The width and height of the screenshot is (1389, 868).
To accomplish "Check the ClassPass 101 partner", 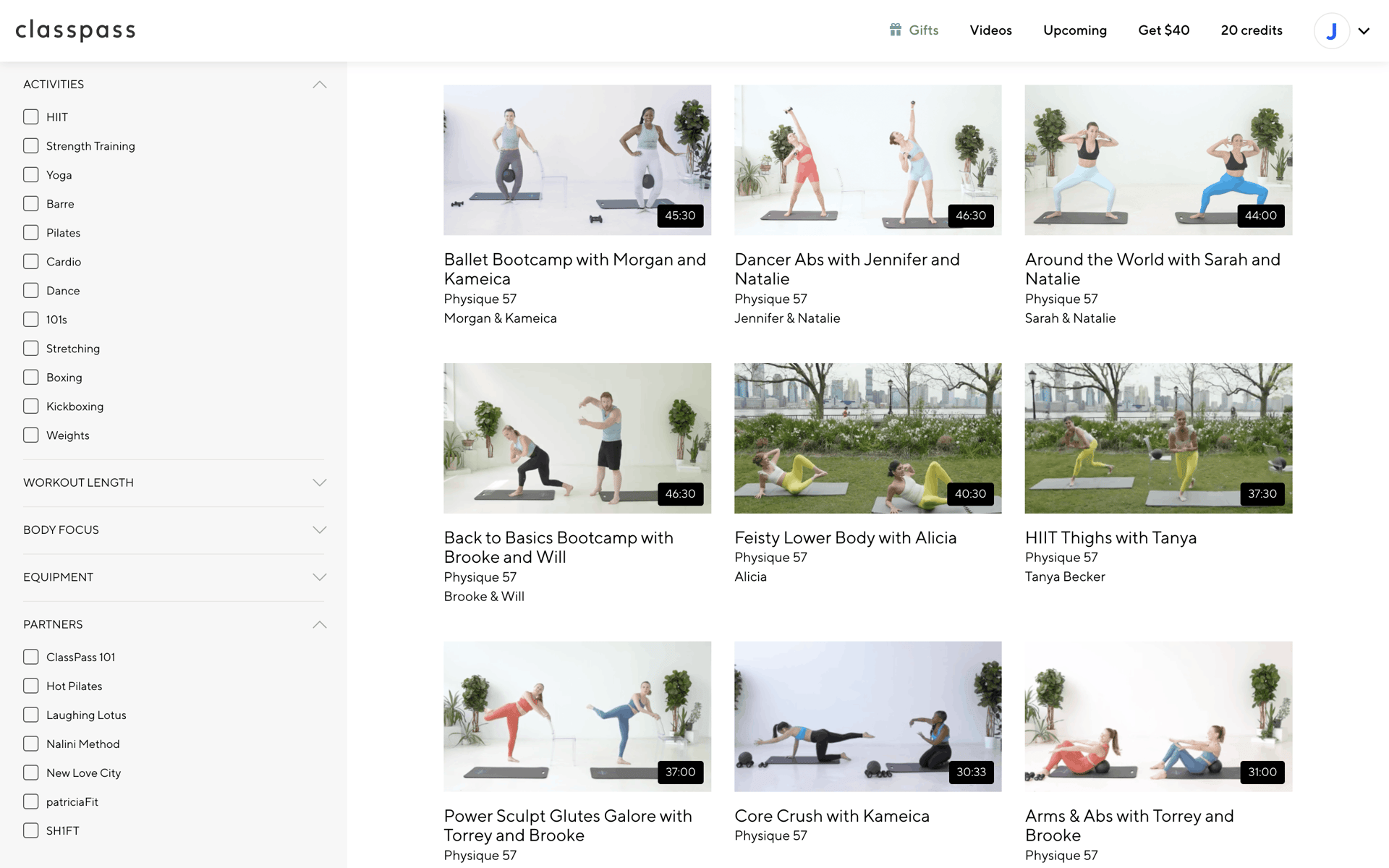I will pos(30,657).
